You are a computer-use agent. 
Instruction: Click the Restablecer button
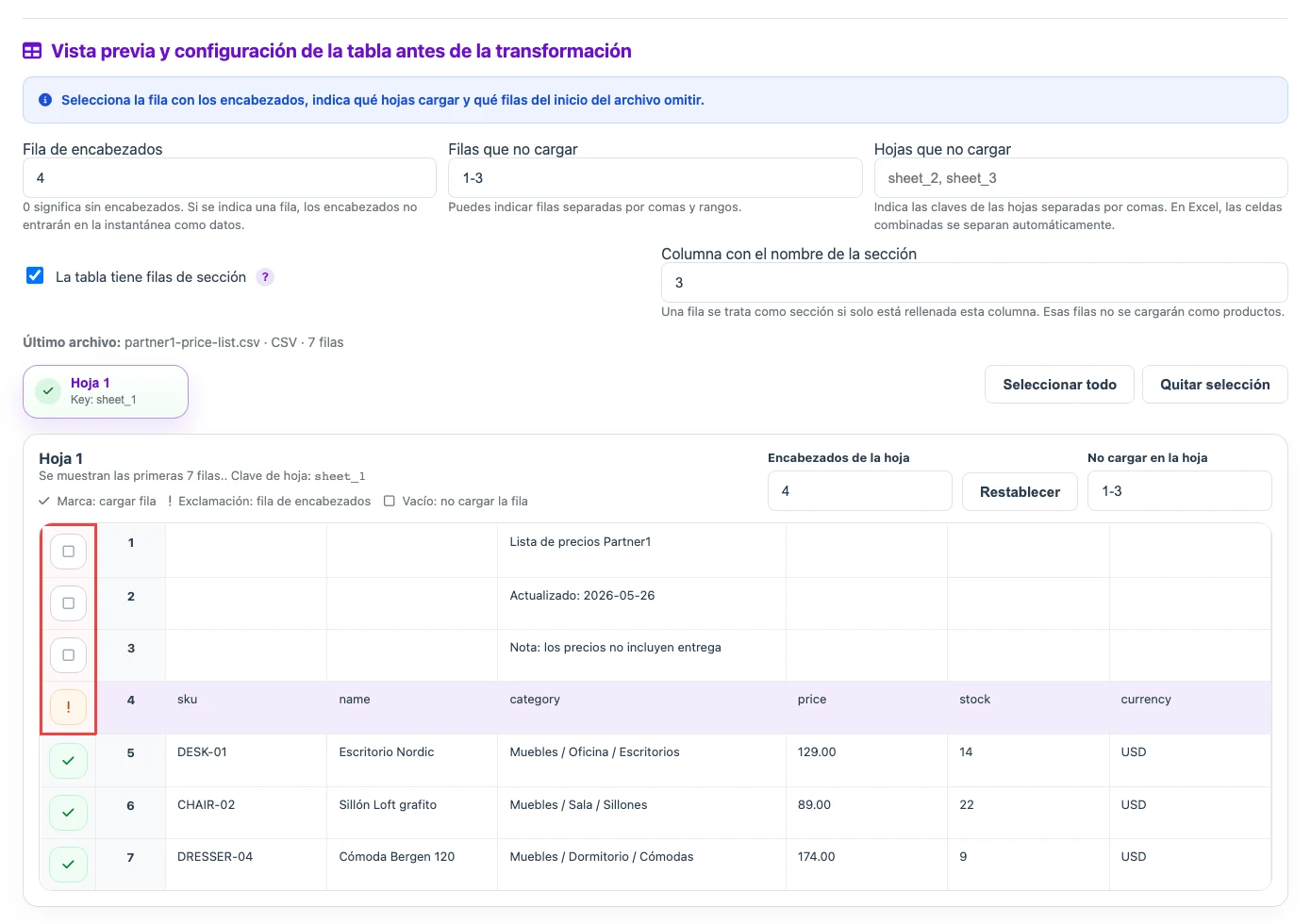click(x=1020, y=492)
